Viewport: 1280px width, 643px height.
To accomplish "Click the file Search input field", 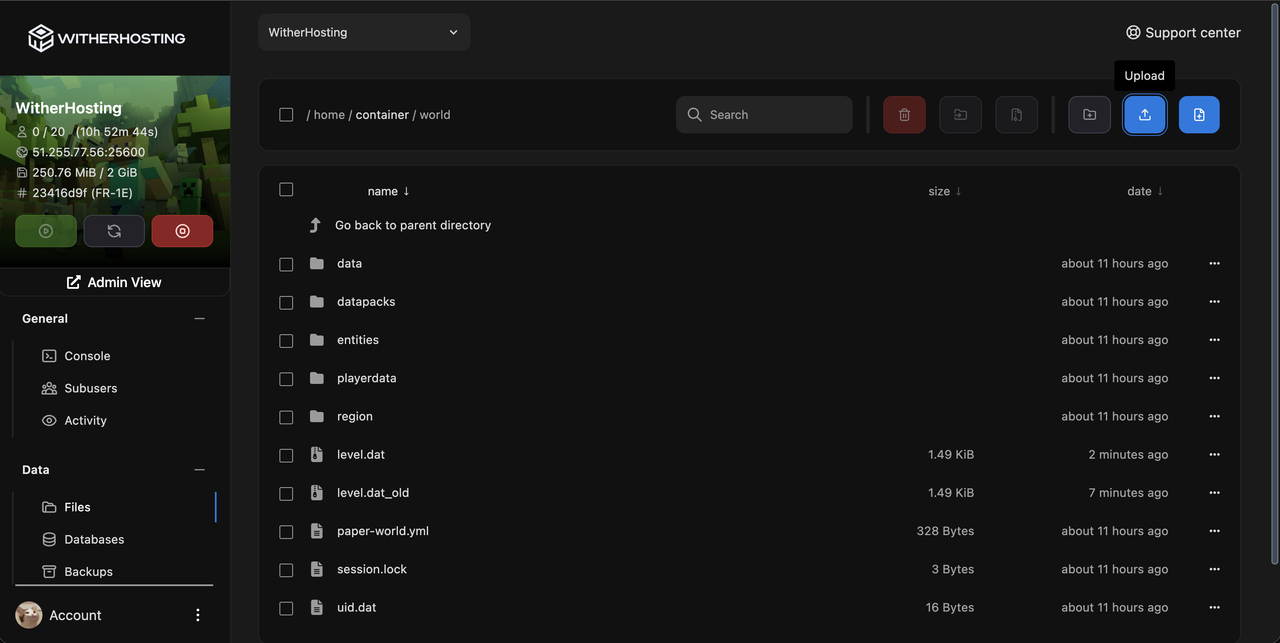I will click(x=764, y=115).
